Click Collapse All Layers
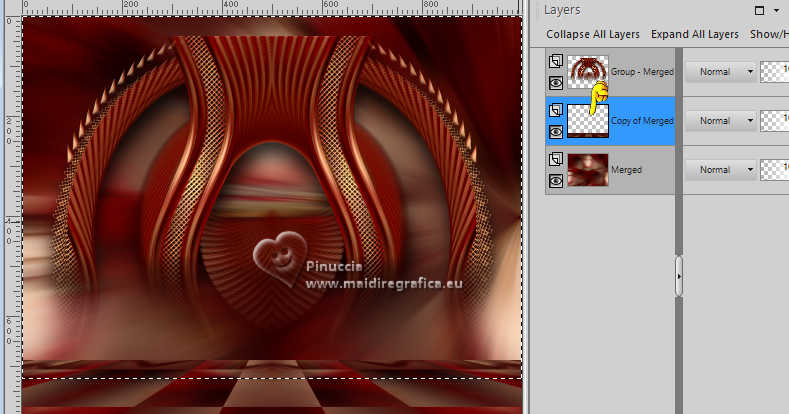Image resolution: width=789 pixels, height=414 pixels. click(x=593, y=34)
